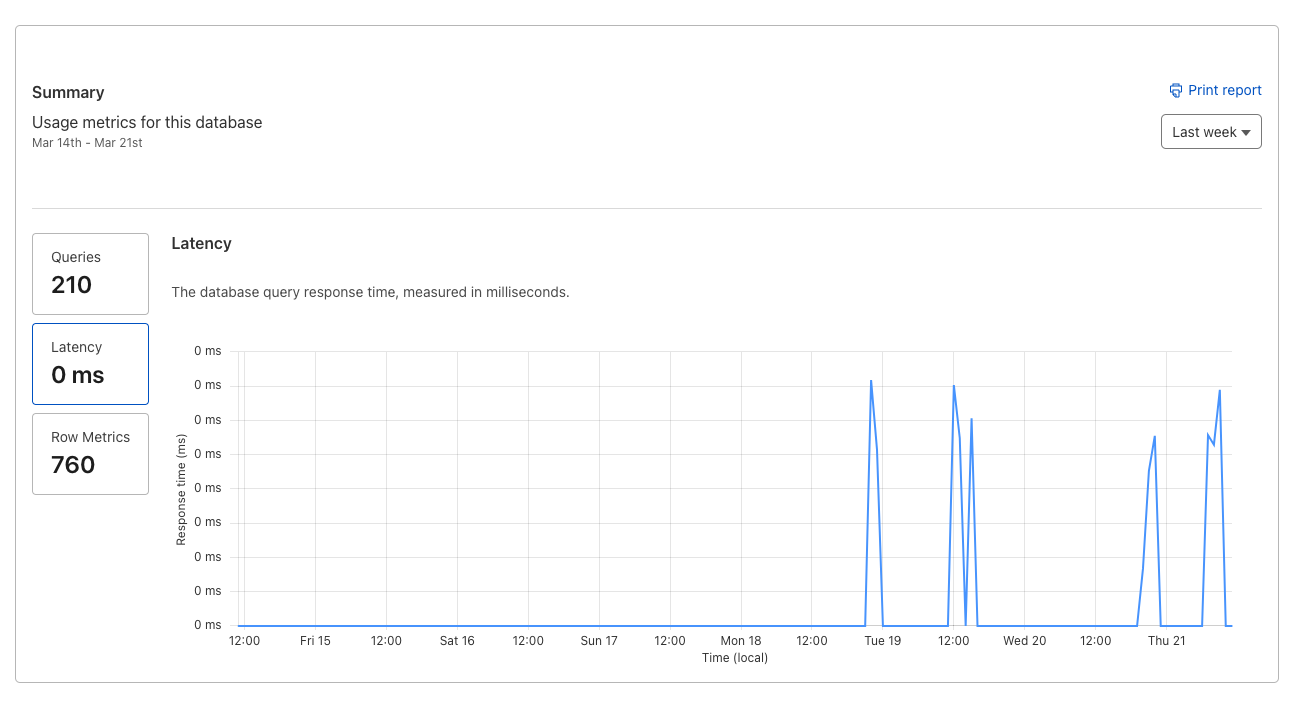Select the Queries 210 metric card
Viewport: 1311px width, 719px height.
(90, 274)
